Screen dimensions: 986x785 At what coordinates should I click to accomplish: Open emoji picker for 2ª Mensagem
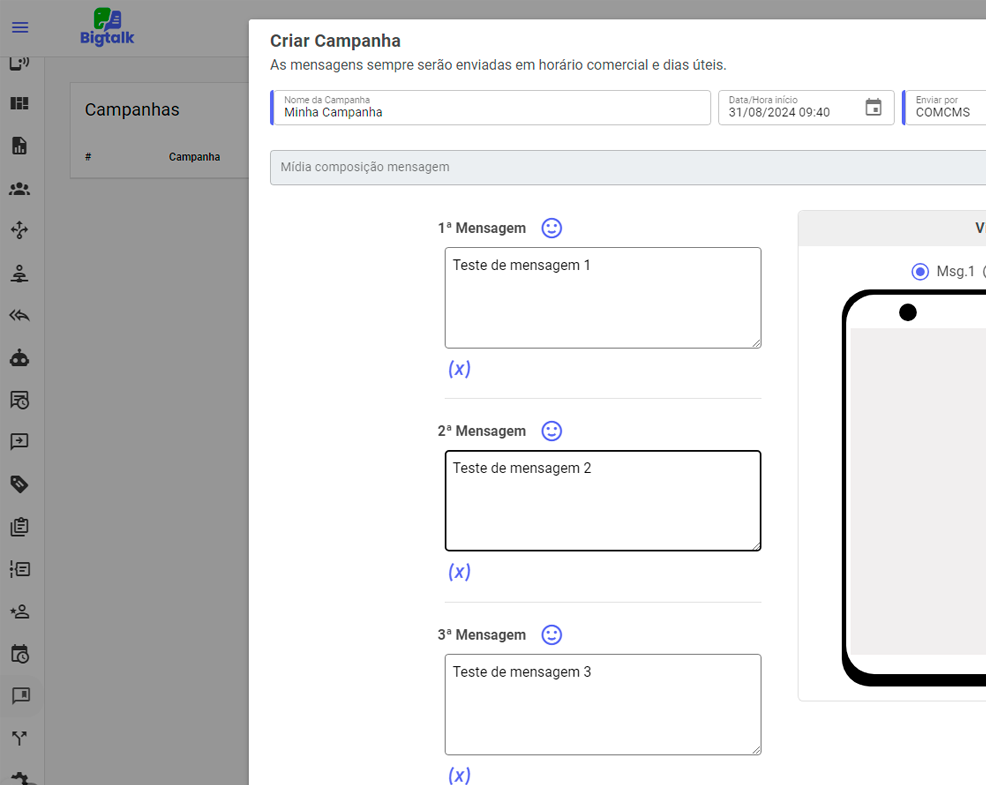(552, 431)
